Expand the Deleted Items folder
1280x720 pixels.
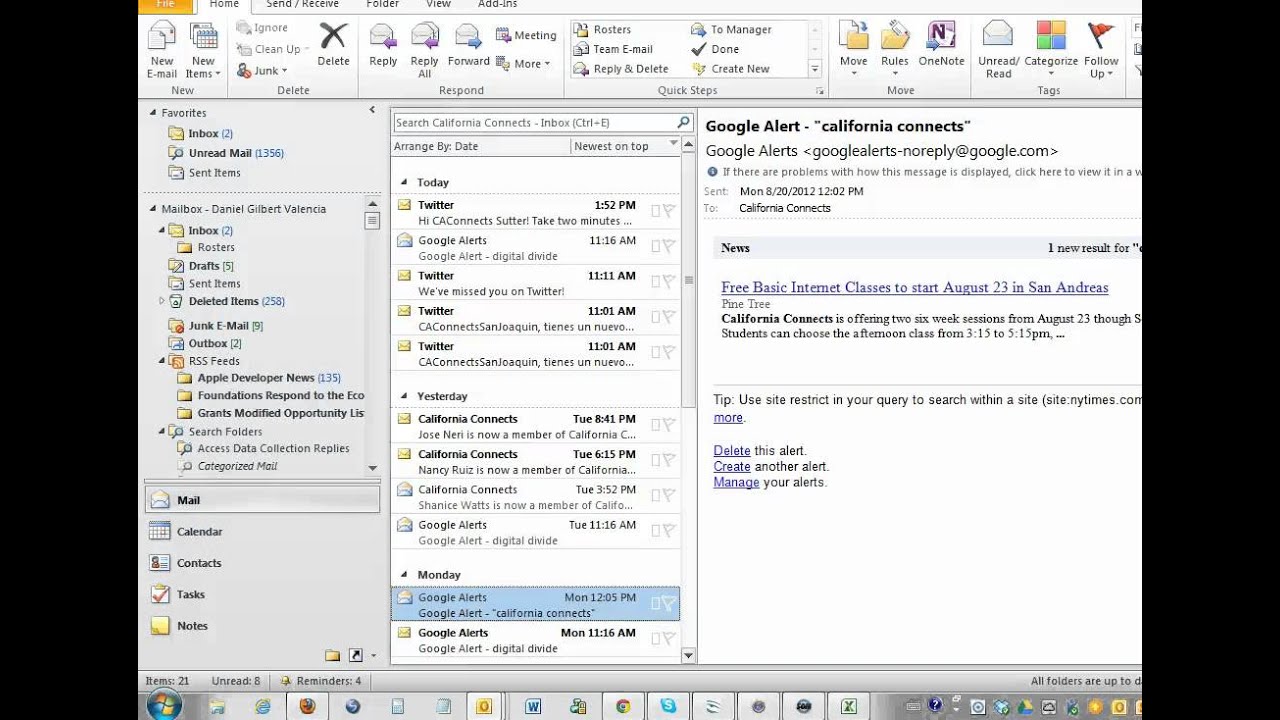coord(161,301)
